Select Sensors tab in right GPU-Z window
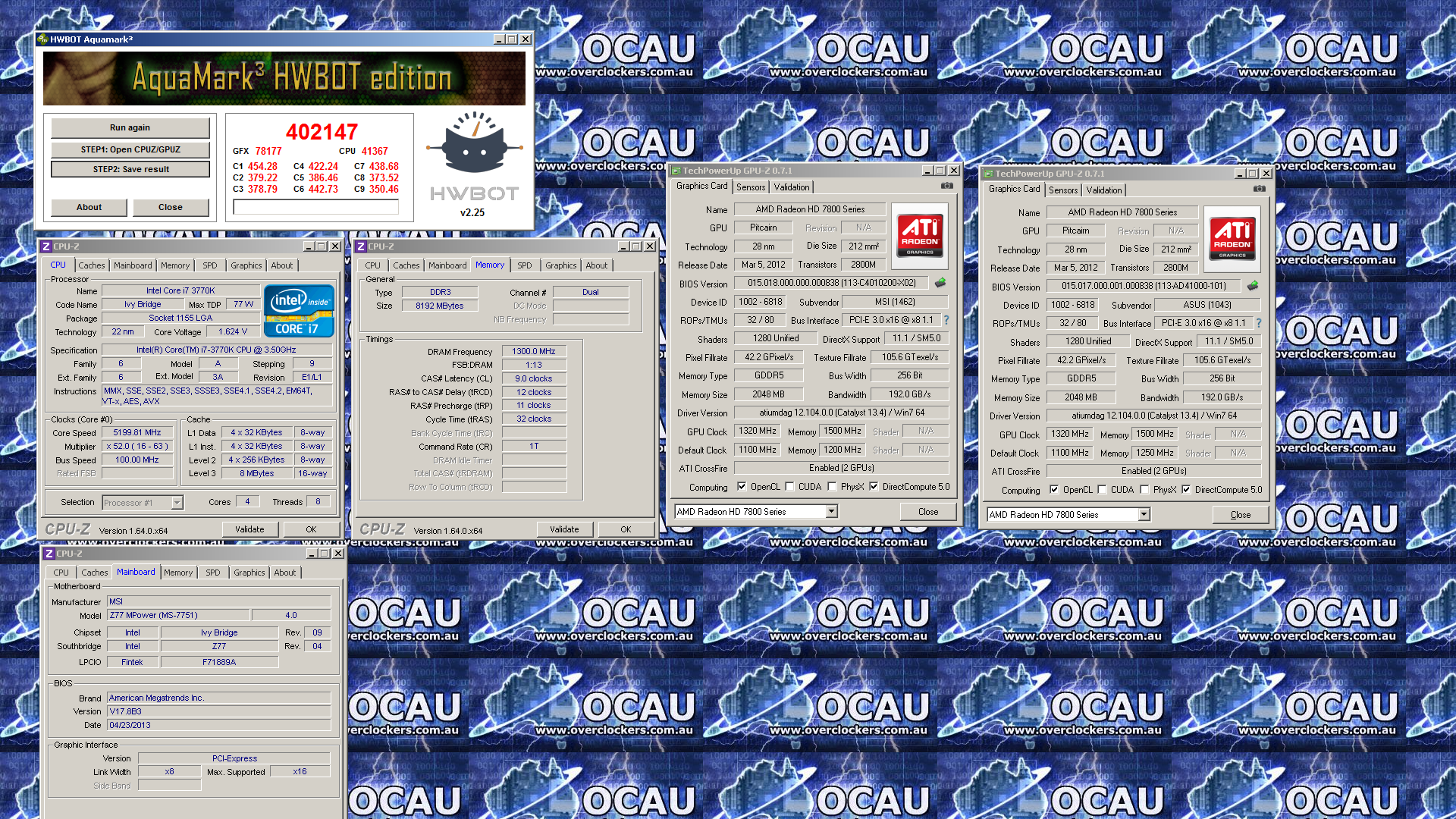This screenshot has width=1456, height=819. [x=1063, y=190]
